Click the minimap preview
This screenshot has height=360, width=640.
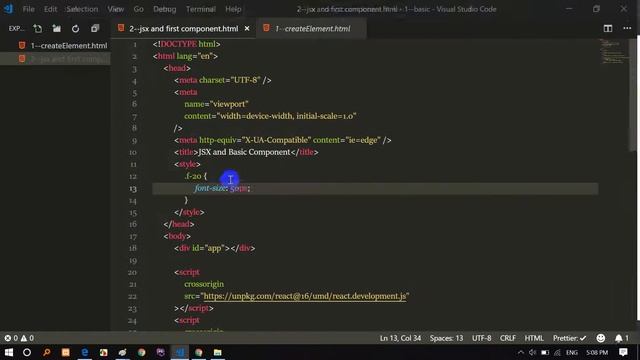click(x=615, y=51)
